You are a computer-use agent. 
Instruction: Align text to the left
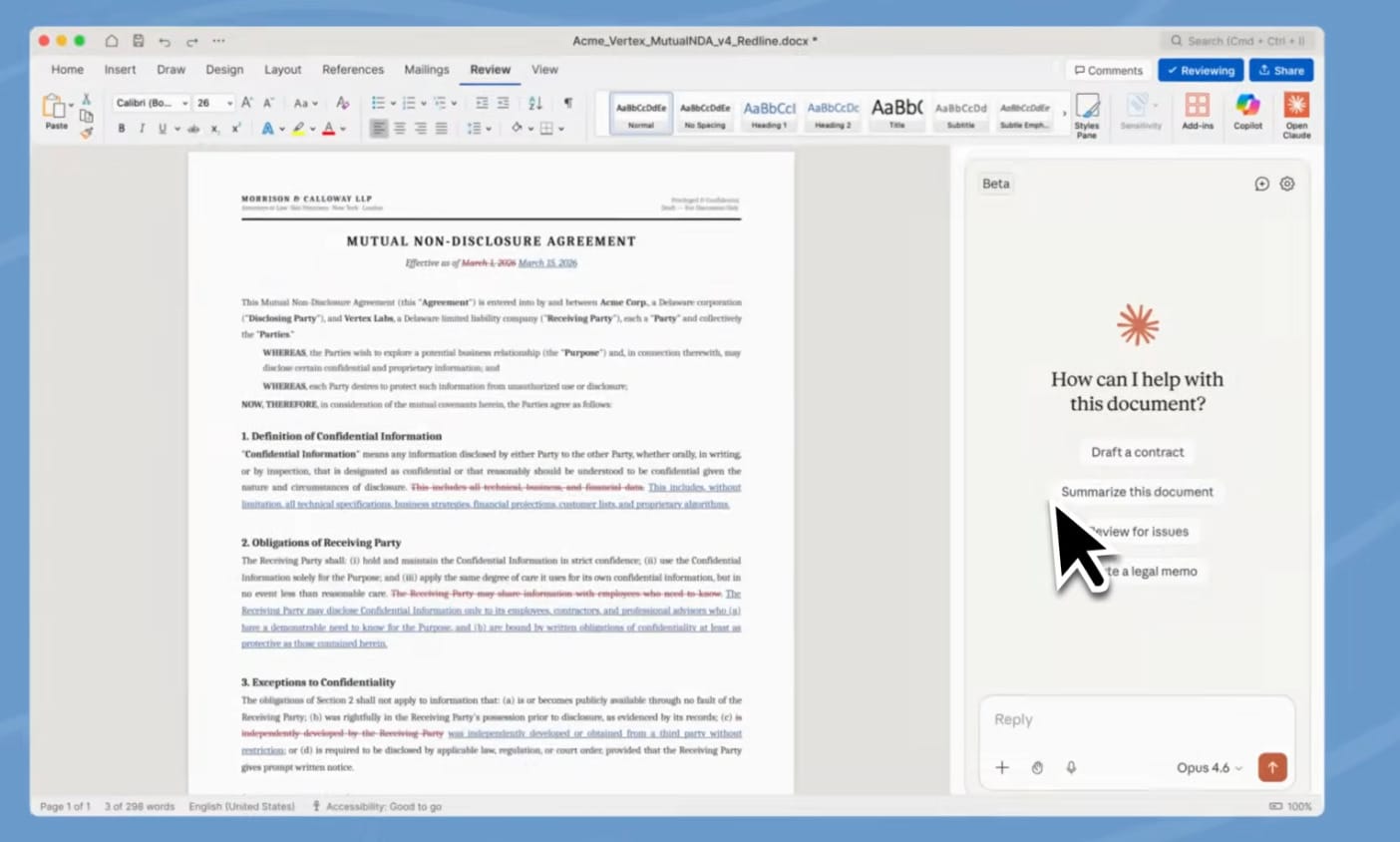coord(378,129)
